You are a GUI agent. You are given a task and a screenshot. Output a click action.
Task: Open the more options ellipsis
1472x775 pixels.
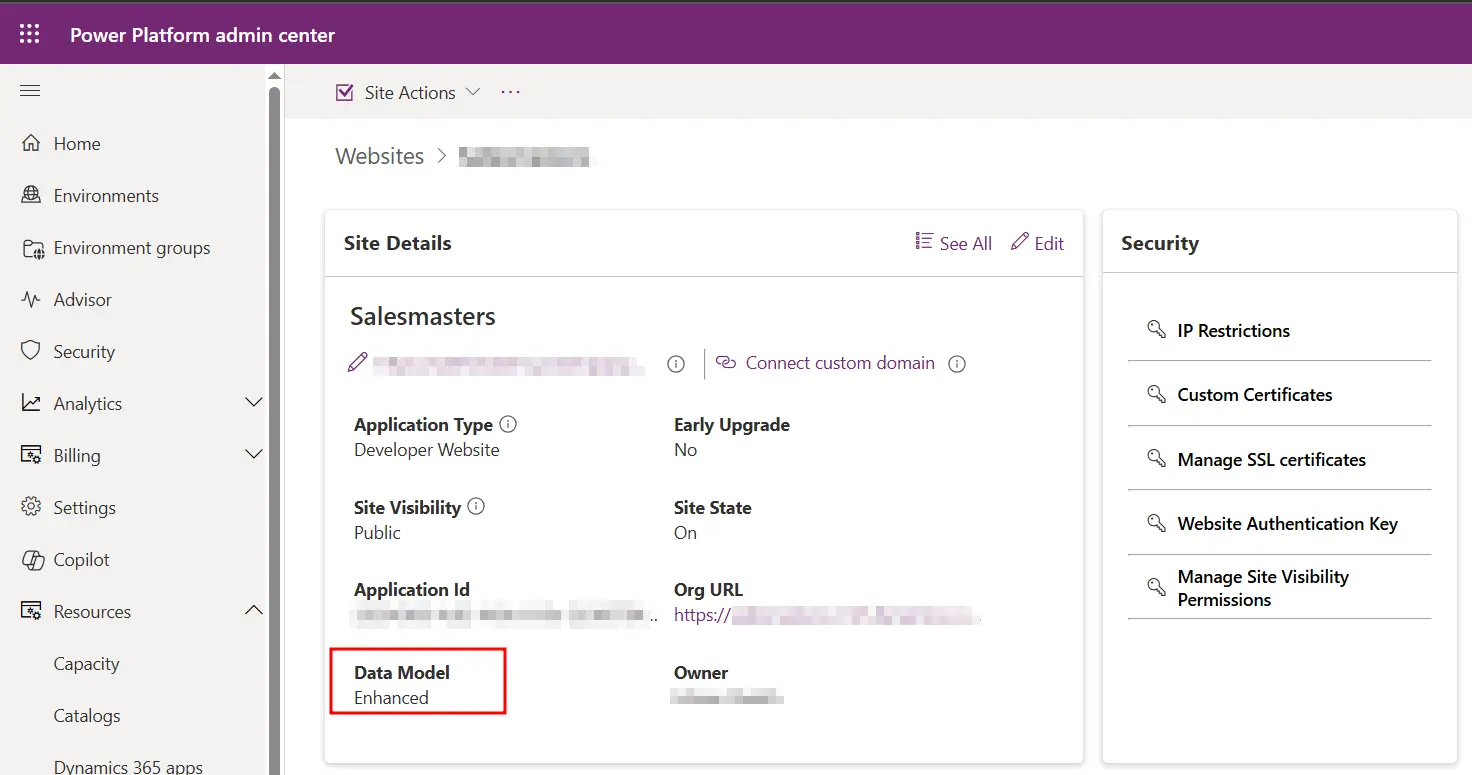511,92
